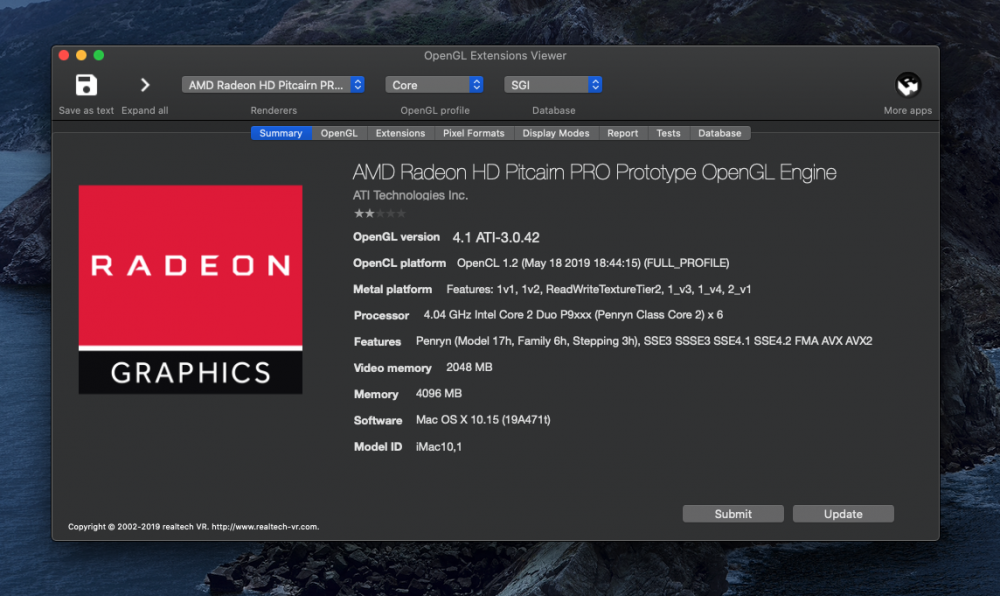
Task: Close the OpenGL Extensions Viewer window
Action: point(64,55)
